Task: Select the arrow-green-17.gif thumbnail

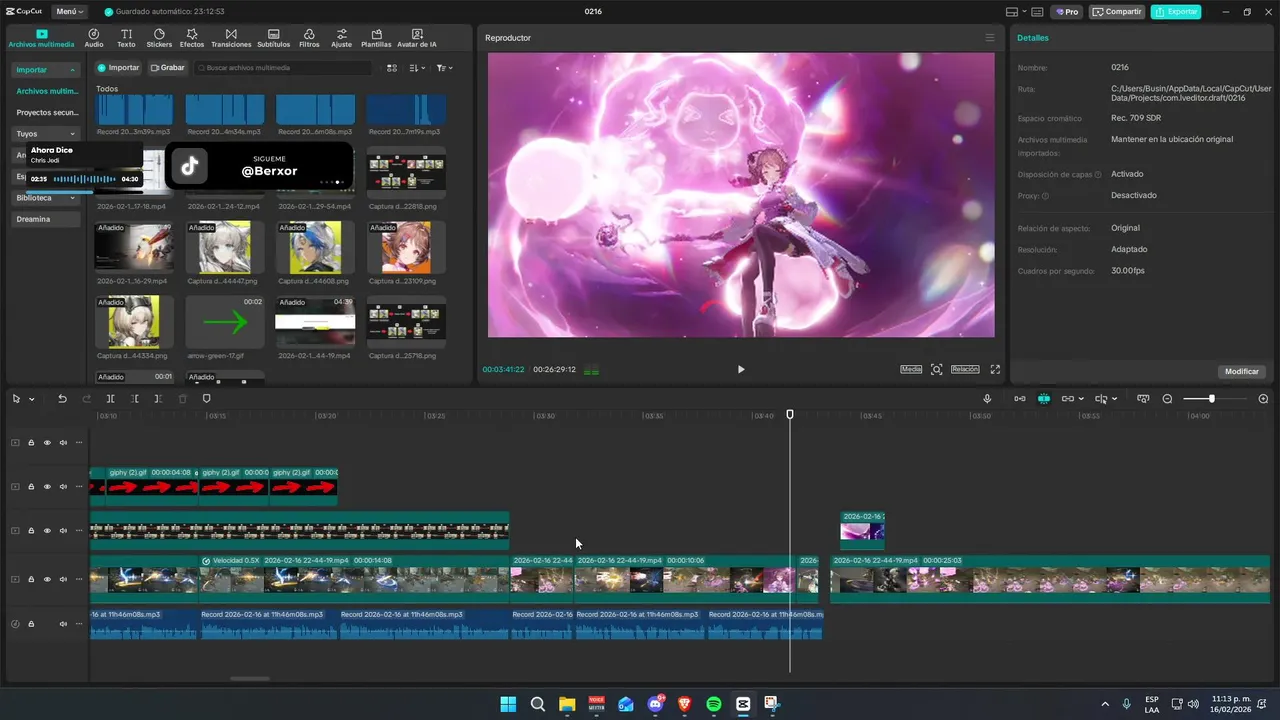Action: pos(225,322)
